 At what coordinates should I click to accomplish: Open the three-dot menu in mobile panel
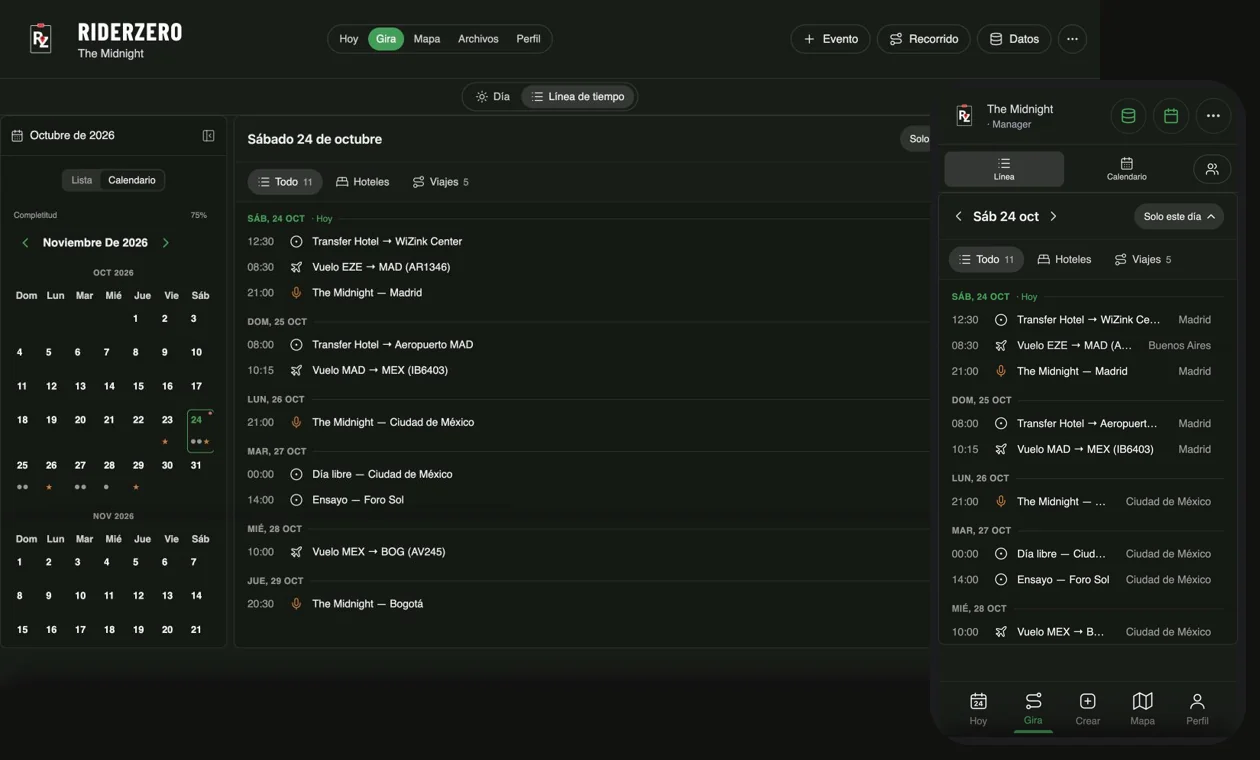coord(1213,116)
